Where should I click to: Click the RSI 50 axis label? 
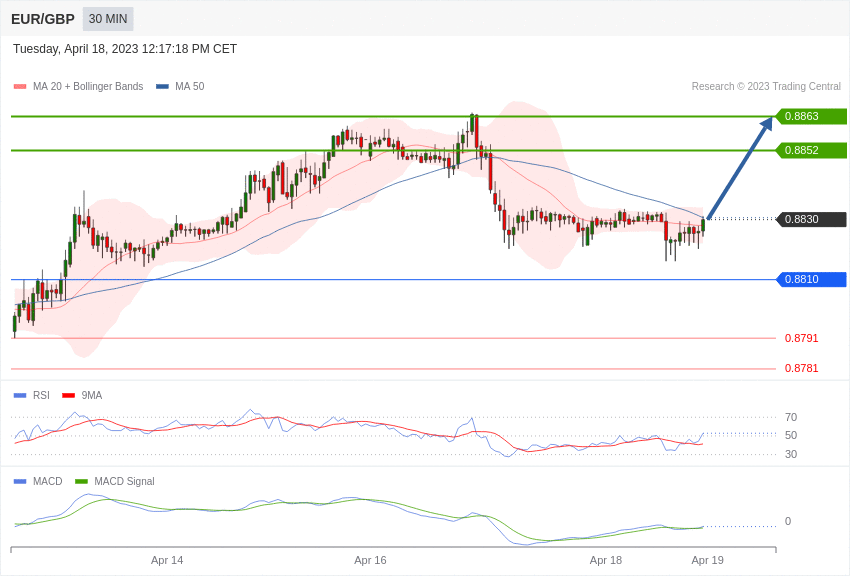(x=791, y=435)
